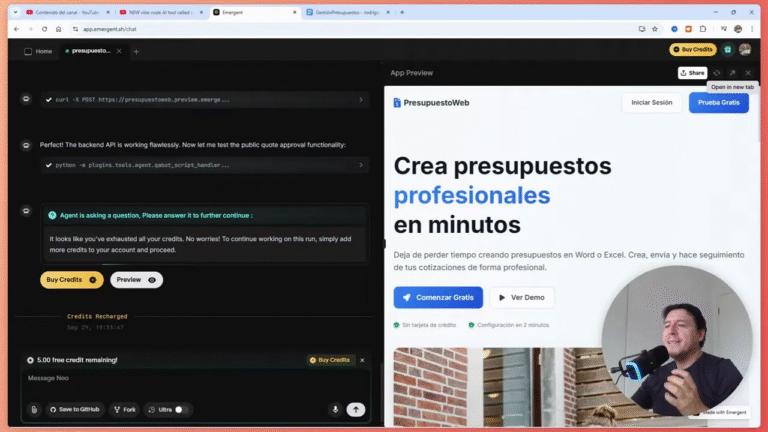
Task: Click the paperclip attach file icon
Action: [x=34, y=409]
